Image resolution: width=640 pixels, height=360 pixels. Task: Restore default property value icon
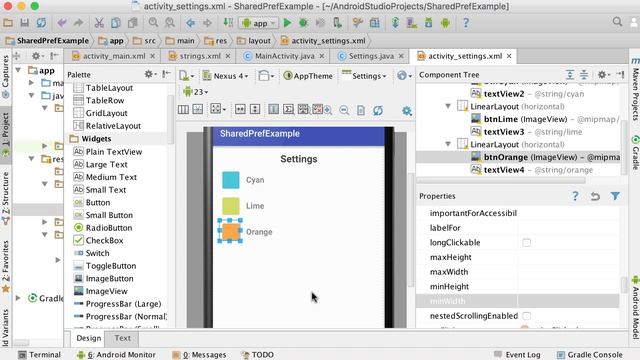pos(595,196)
